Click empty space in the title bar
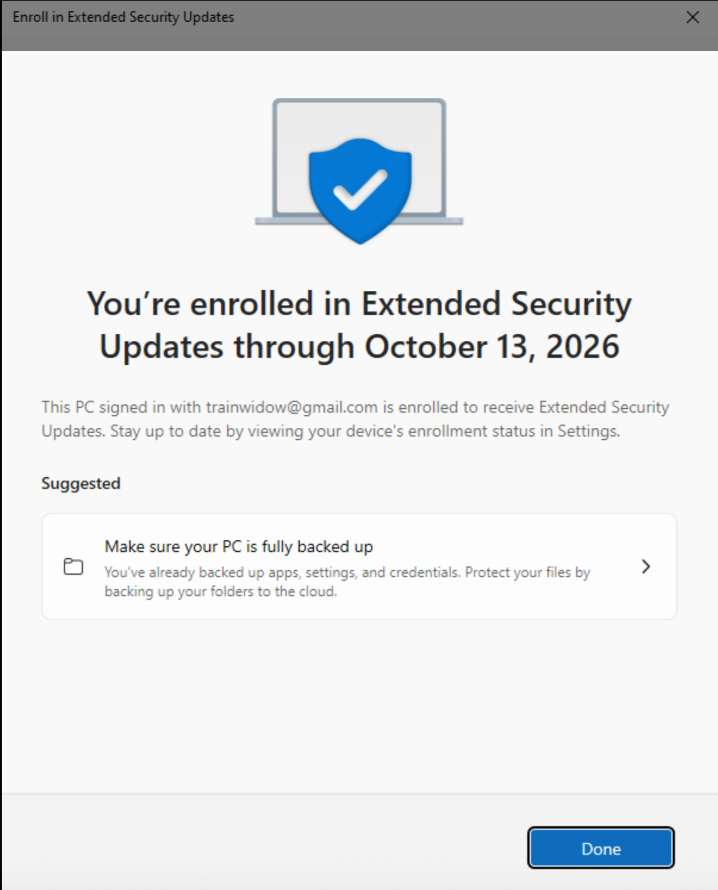Viewport: 718px width, 890px height. pyautogui.click(x=450, y=18)
